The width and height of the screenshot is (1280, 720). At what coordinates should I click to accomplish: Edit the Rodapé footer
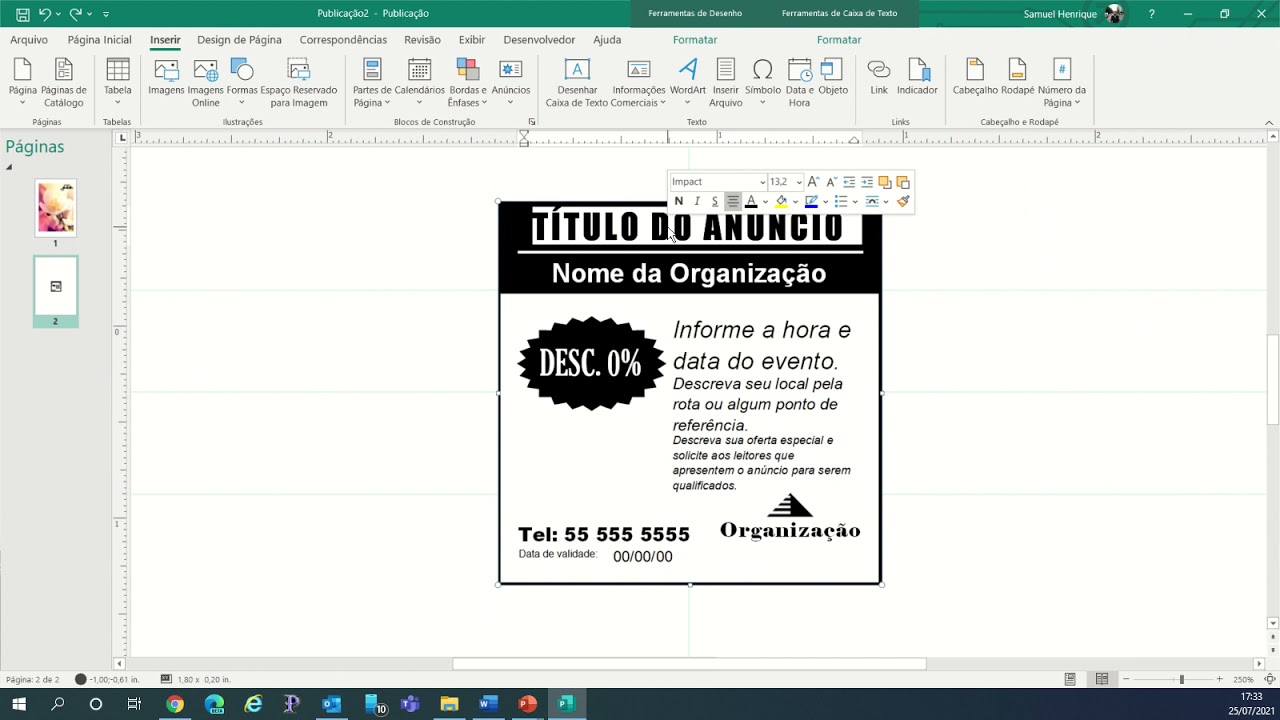pyautogui.click(x=1017, y=77)
